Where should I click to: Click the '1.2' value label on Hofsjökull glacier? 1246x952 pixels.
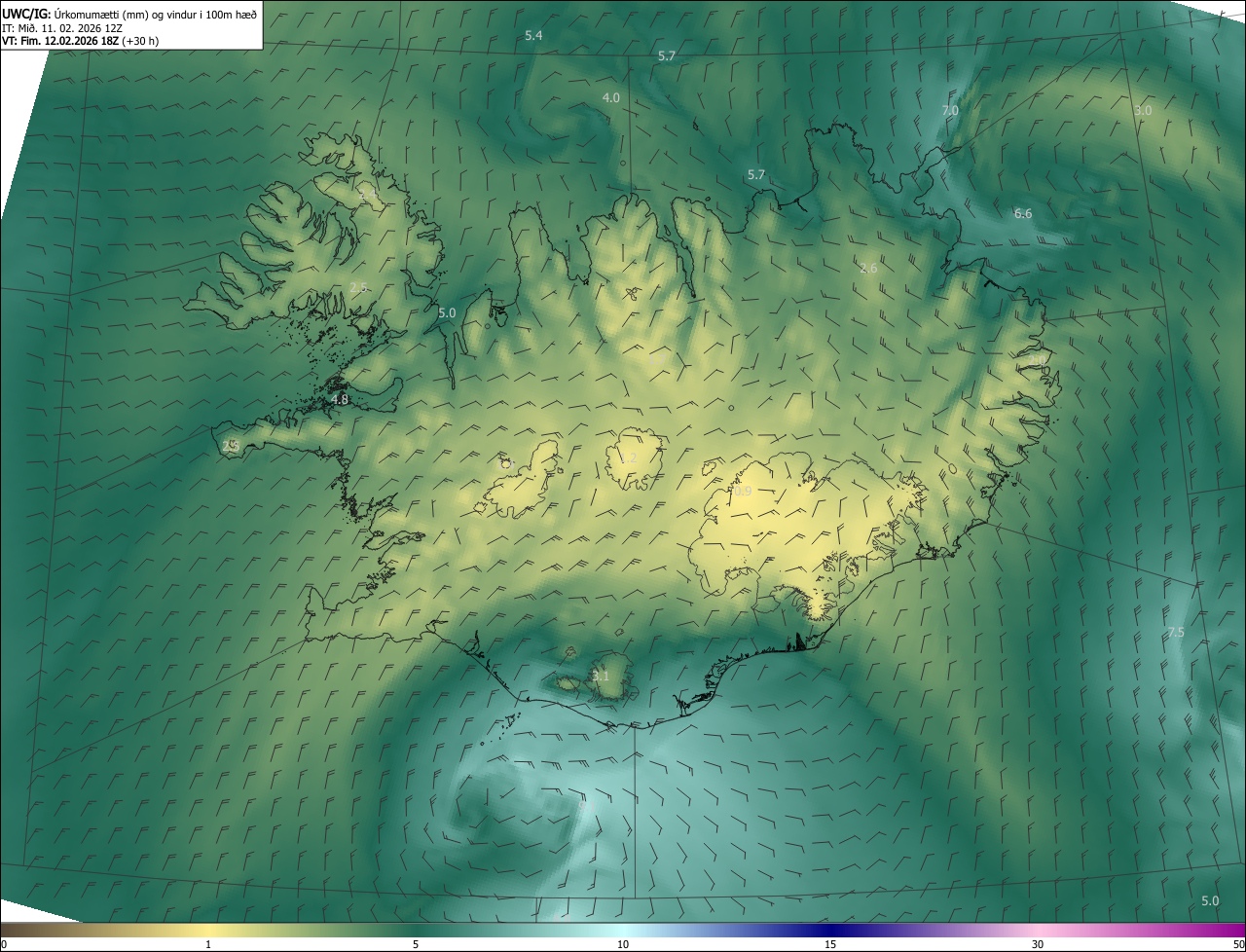coord(629,458)
